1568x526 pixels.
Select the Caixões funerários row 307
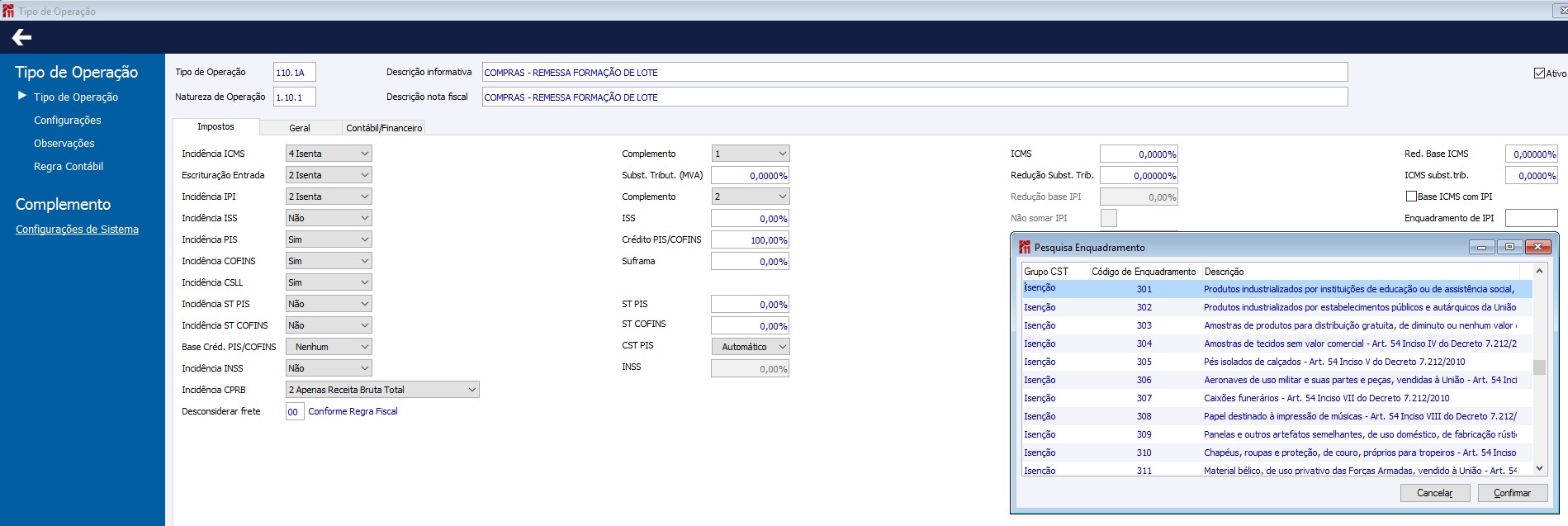tap(1277, 398)
